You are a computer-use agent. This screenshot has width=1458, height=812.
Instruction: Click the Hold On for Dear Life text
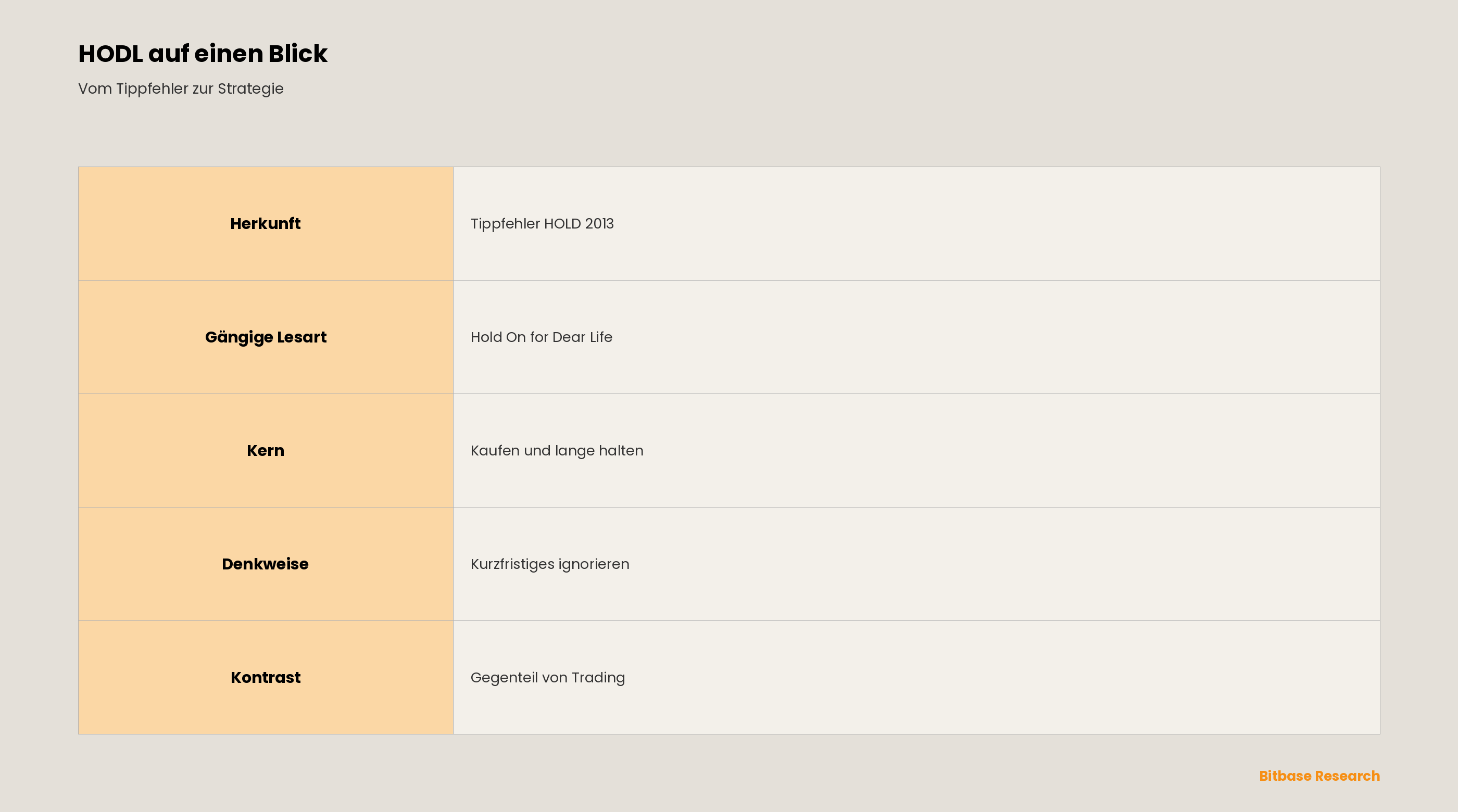click(x=541, y=337)
